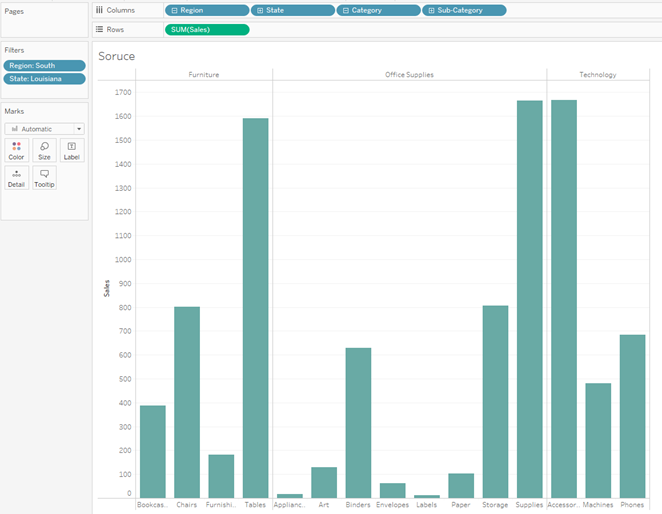Image resolution: width=662 pixels, height=514 pixels.
Task: Open the Color marks card
Action: tap(16, 150)
